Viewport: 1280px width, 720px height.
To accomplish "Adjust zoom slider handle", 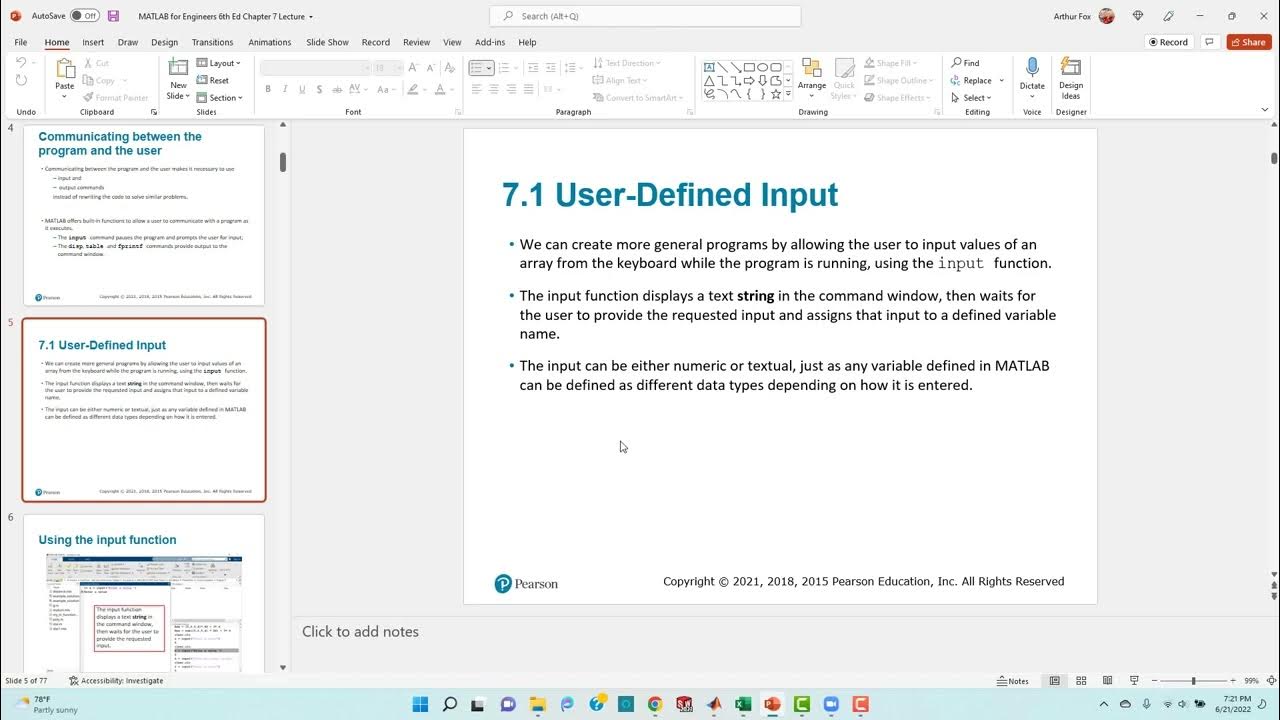I will point(1193,681).
